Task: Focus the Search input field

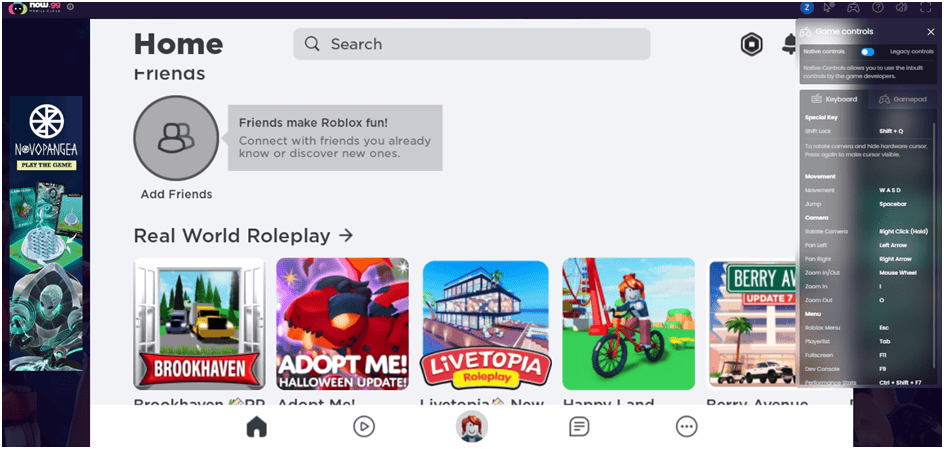Action: click(471, 44)
